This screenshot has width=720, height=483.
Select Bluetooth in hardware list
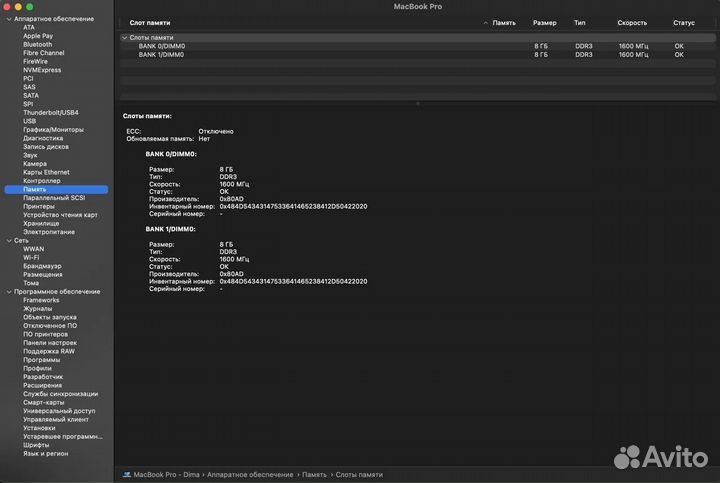38,45
